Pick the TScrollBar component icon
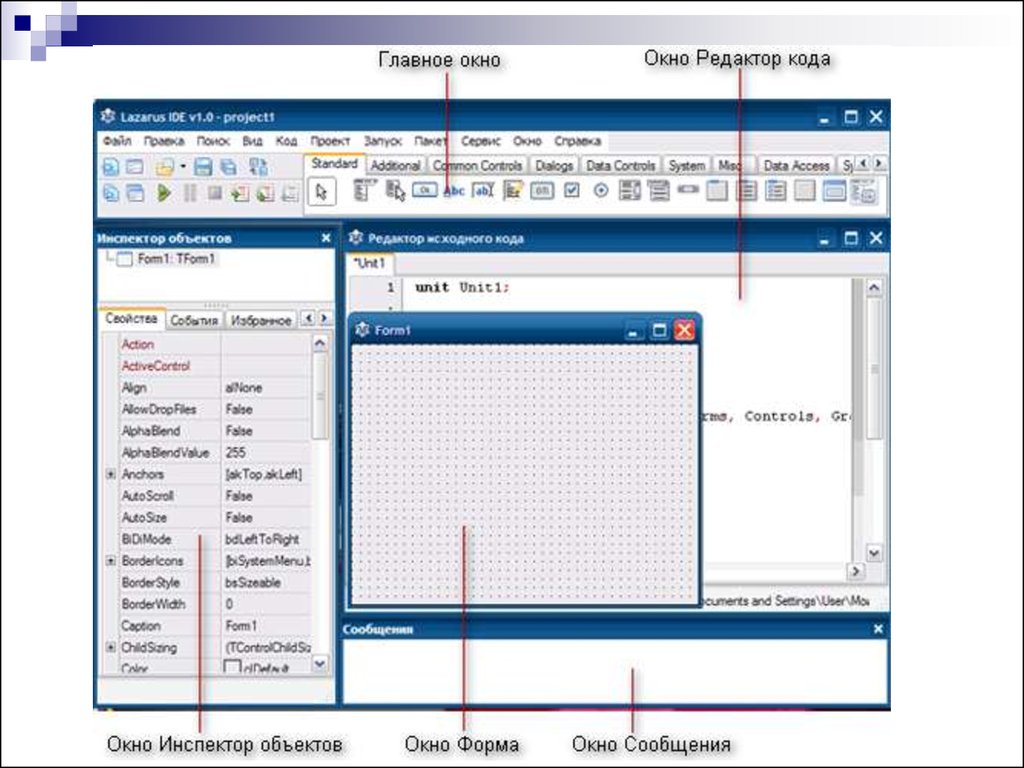 [688, 189]
